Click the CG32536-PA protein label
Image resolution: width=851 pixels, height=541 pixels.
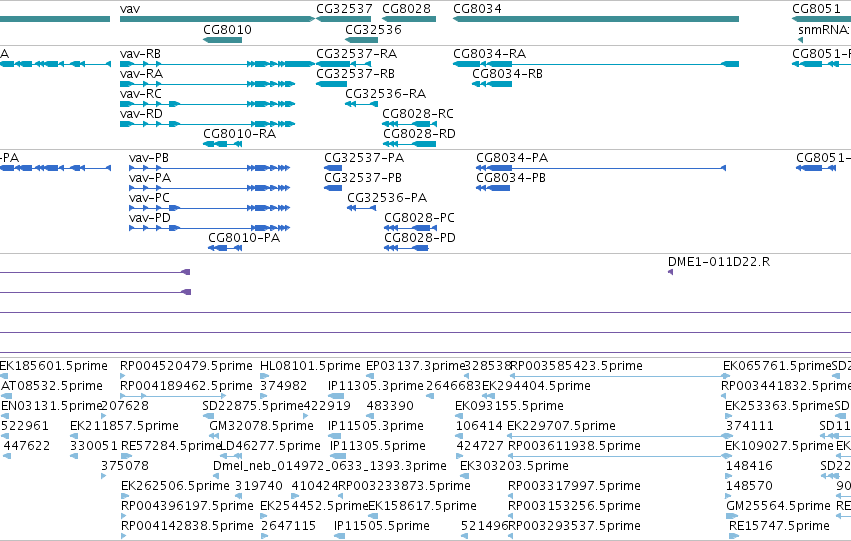point(387,198)
